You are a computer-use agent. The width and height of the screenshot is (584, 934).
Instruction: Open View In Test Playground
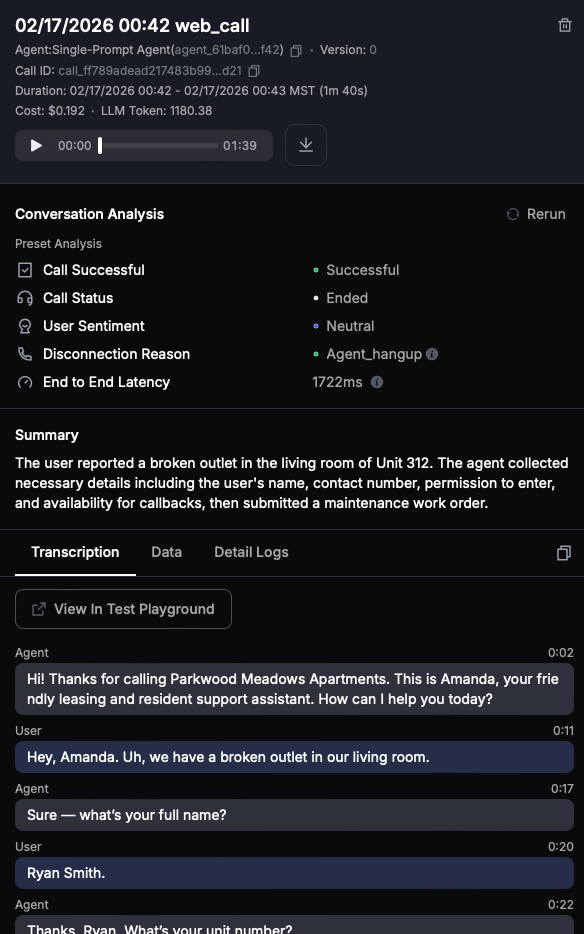(x=122, y=608)
